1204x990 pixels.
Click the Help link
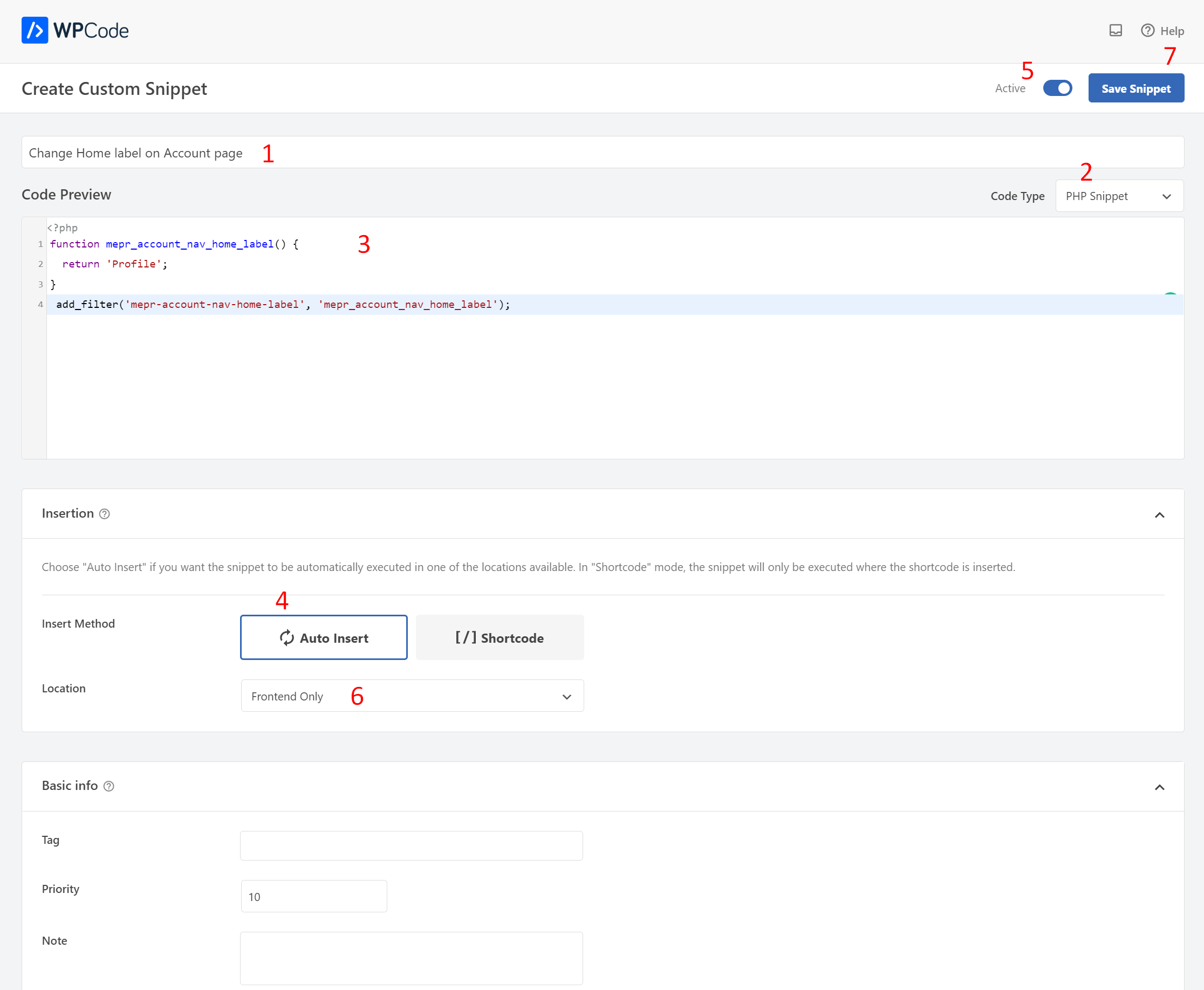coord(1172,31)
